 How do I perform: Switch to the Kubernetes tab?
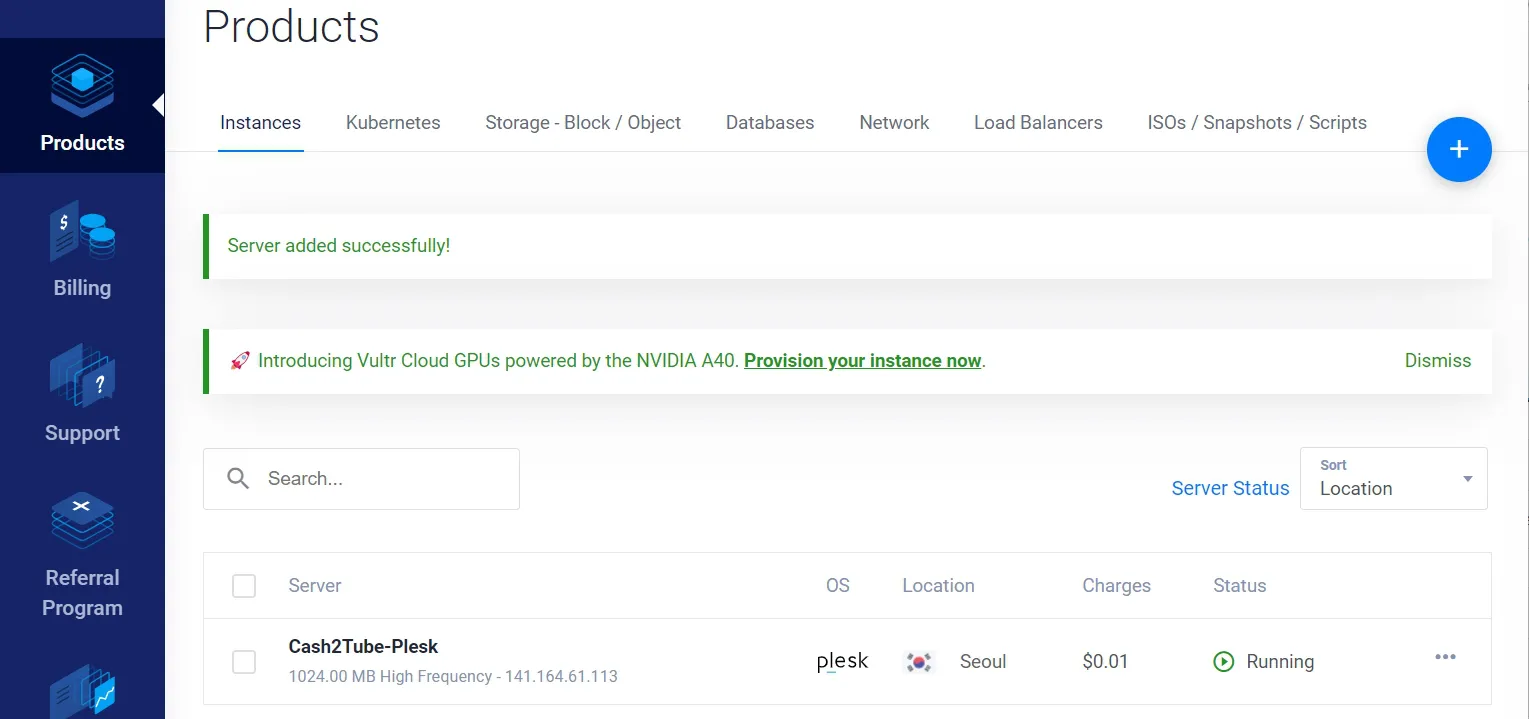click(393, 123)
